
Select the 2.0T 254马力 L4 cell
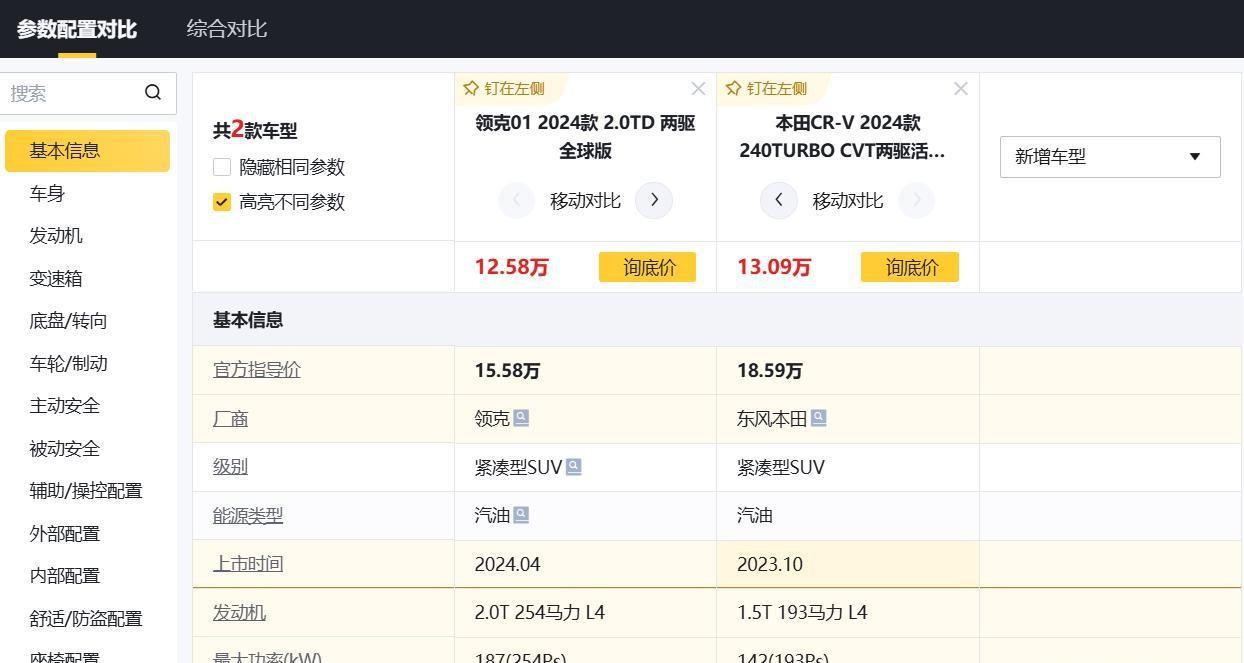(585, 612)
